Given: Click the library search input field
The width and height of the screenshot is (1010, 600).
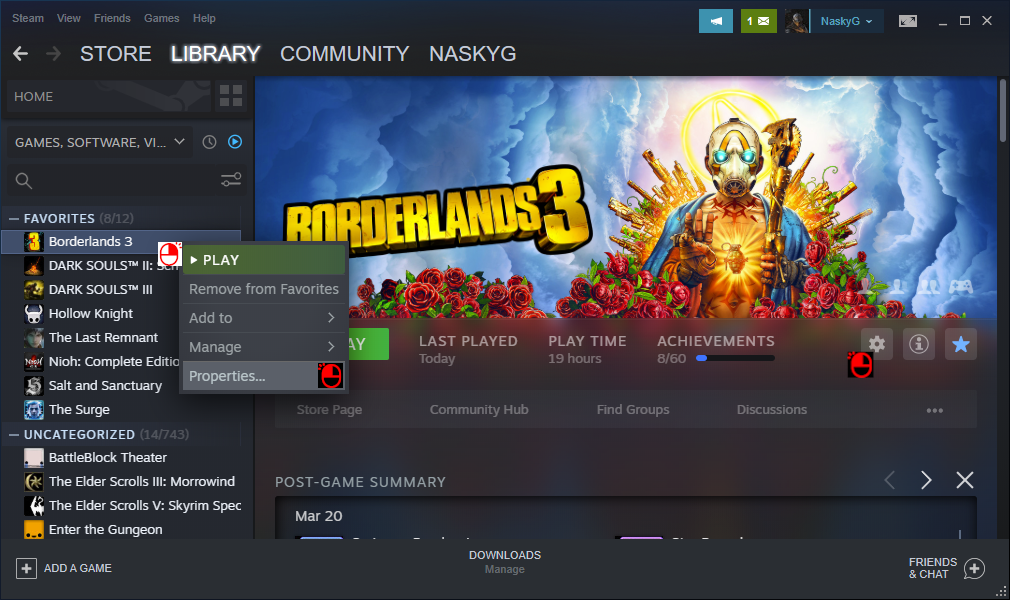Looking at the screenshot, I should [127, 181].
